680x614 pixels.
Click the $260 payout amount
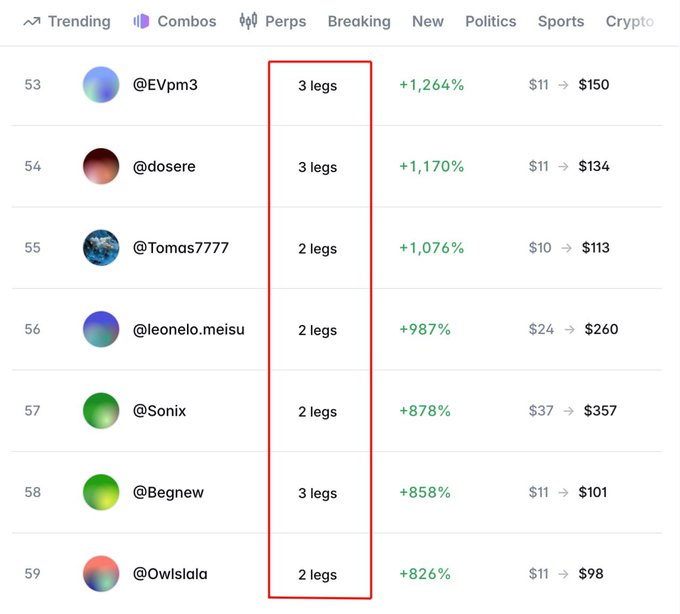(x=601, y=329)
